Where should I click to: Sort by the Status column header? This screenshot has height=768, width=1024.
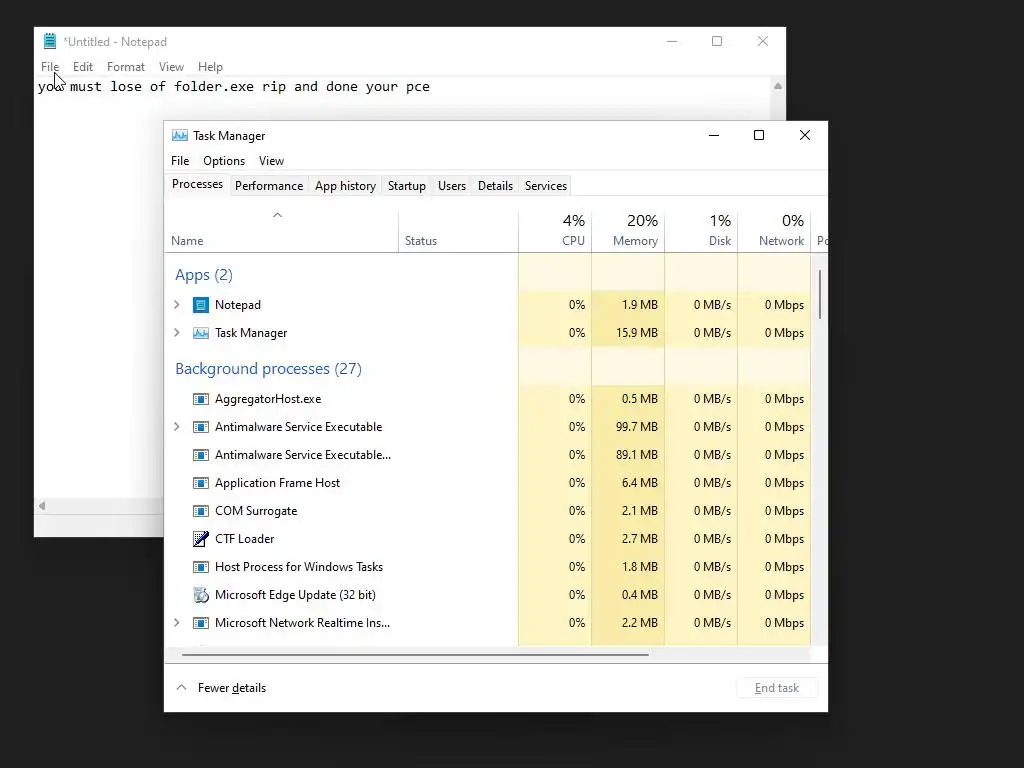(x=458, y=231)
